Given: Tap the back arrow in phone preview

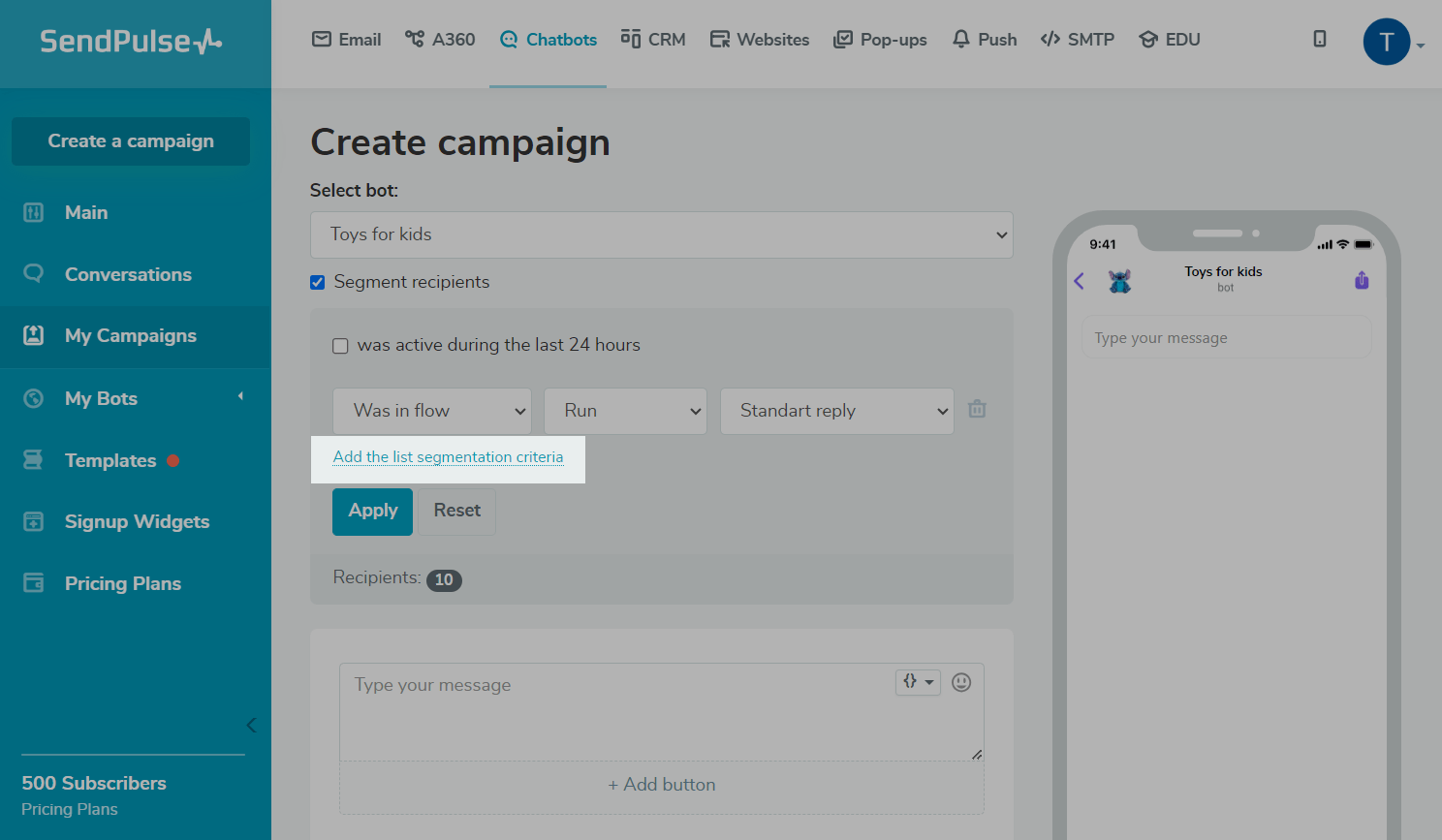Looking at the screenshot, I should [x=1080, y=281].
